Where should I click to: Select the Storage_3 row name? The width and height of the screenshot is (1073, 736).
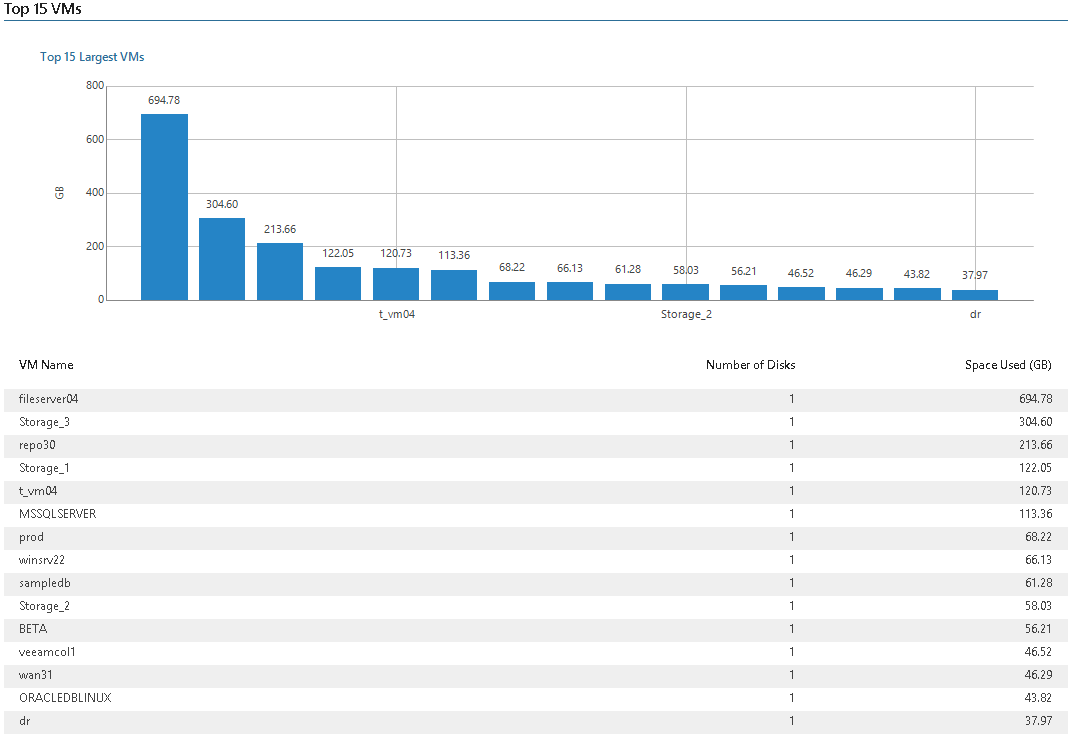click(x=44, y=422)
